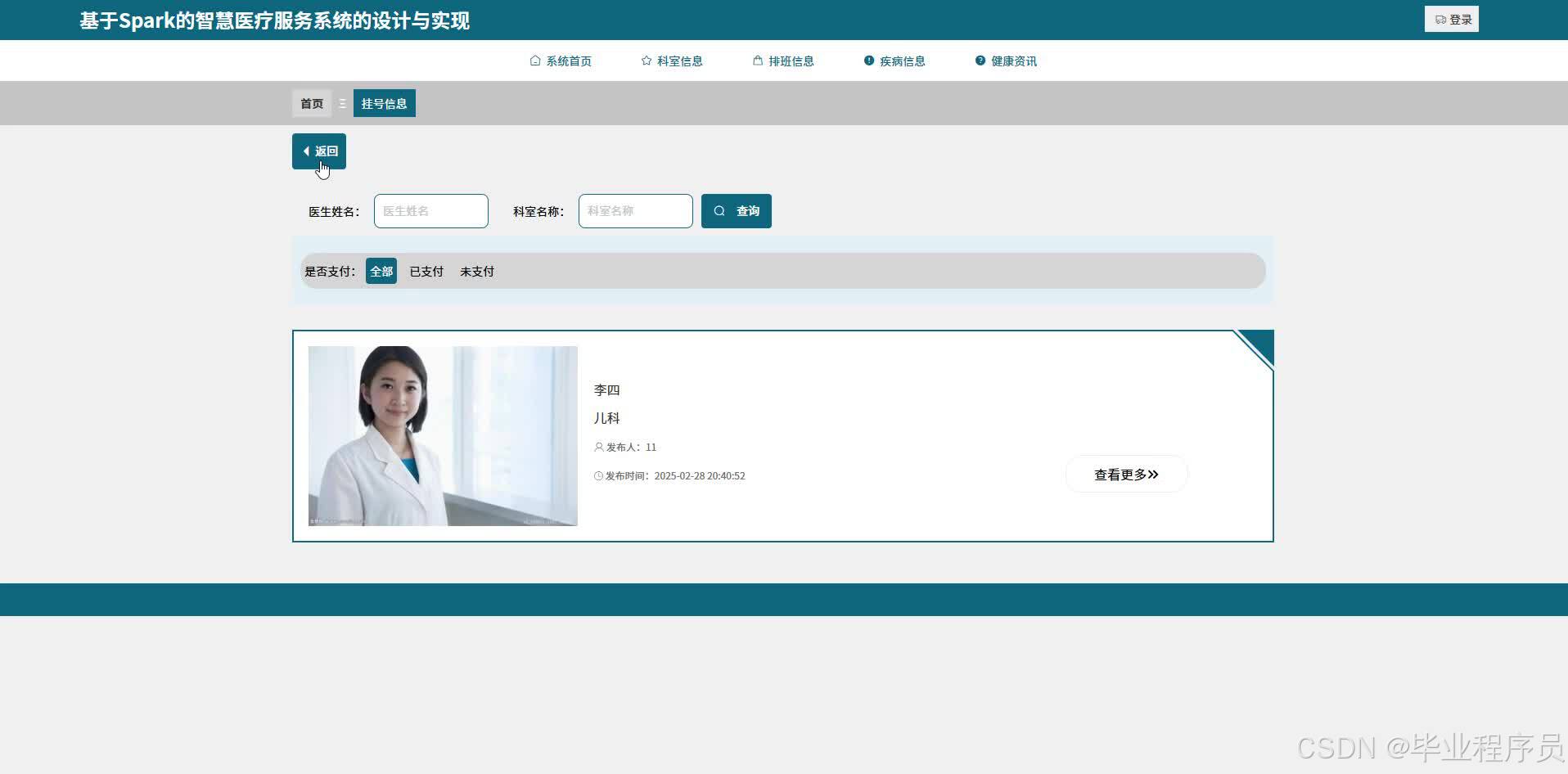
Task: Go back via the 首页 breadcrumb
Action: [x=312, y=103]
